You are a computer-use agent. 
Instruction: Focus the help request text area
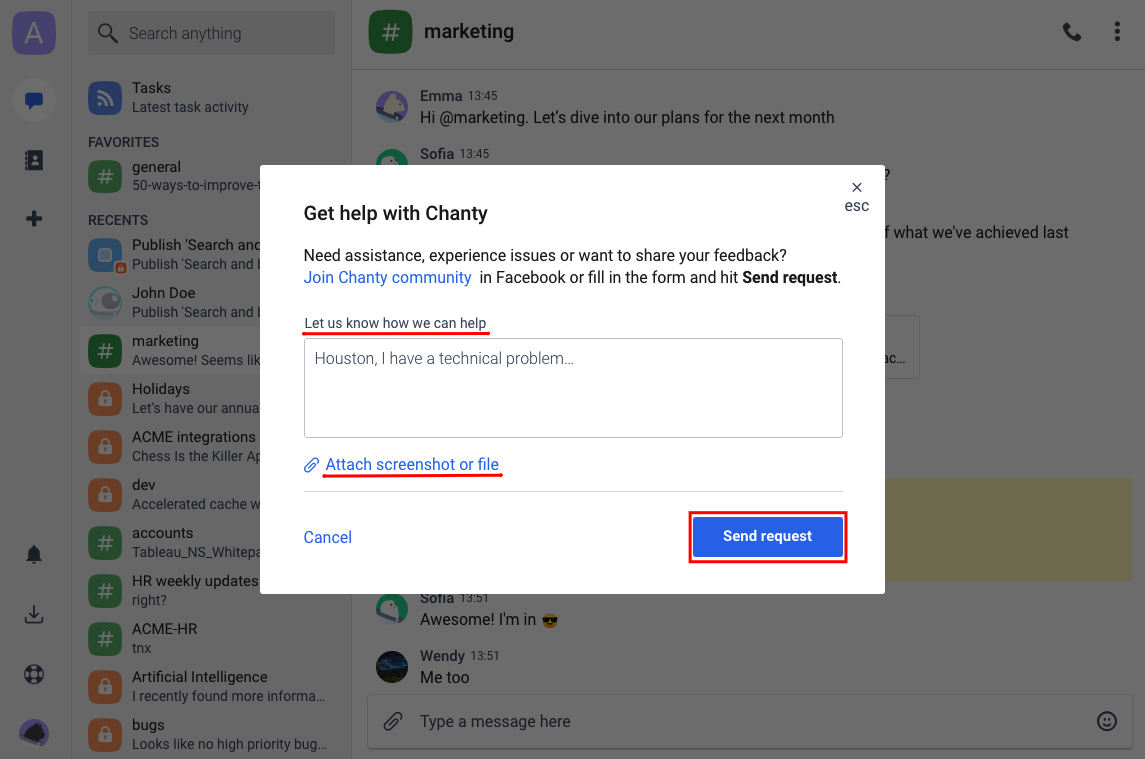click(x=573, y=388)
